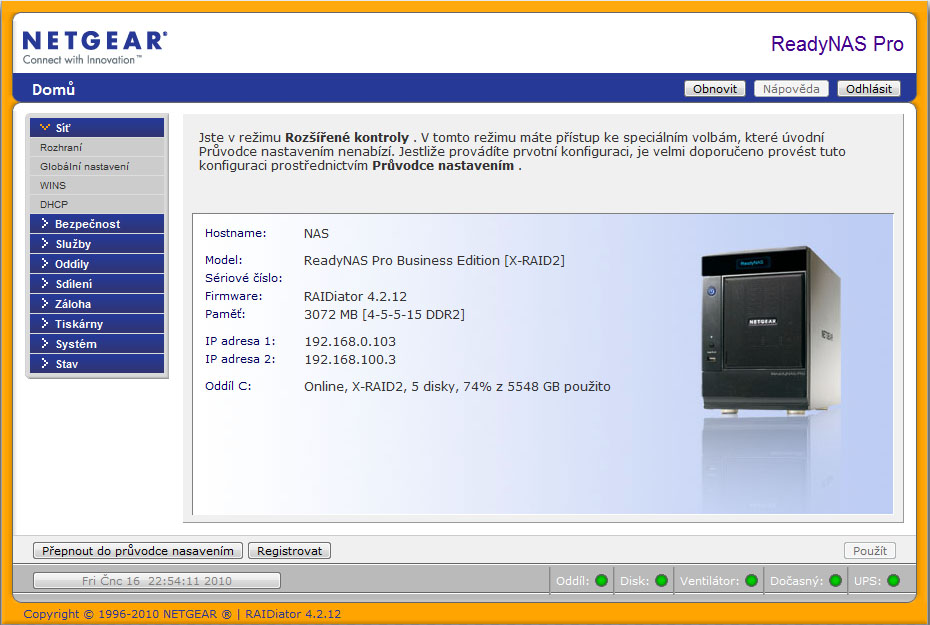Click the RAIDiator 4.2.12 firmware value
The image size is (930, 625).
click(x=355, y=296)
